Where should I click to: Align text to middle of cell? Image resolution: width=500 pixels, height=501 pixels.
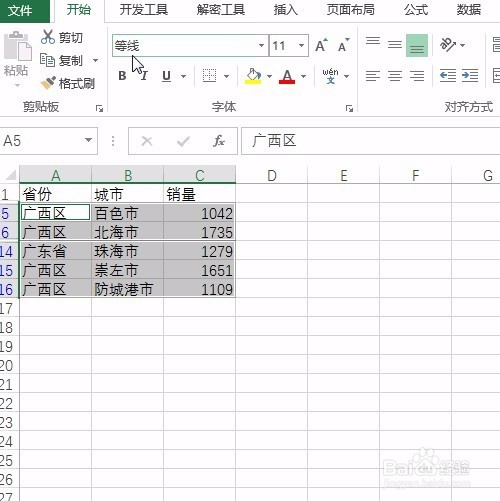click(395, 45)
